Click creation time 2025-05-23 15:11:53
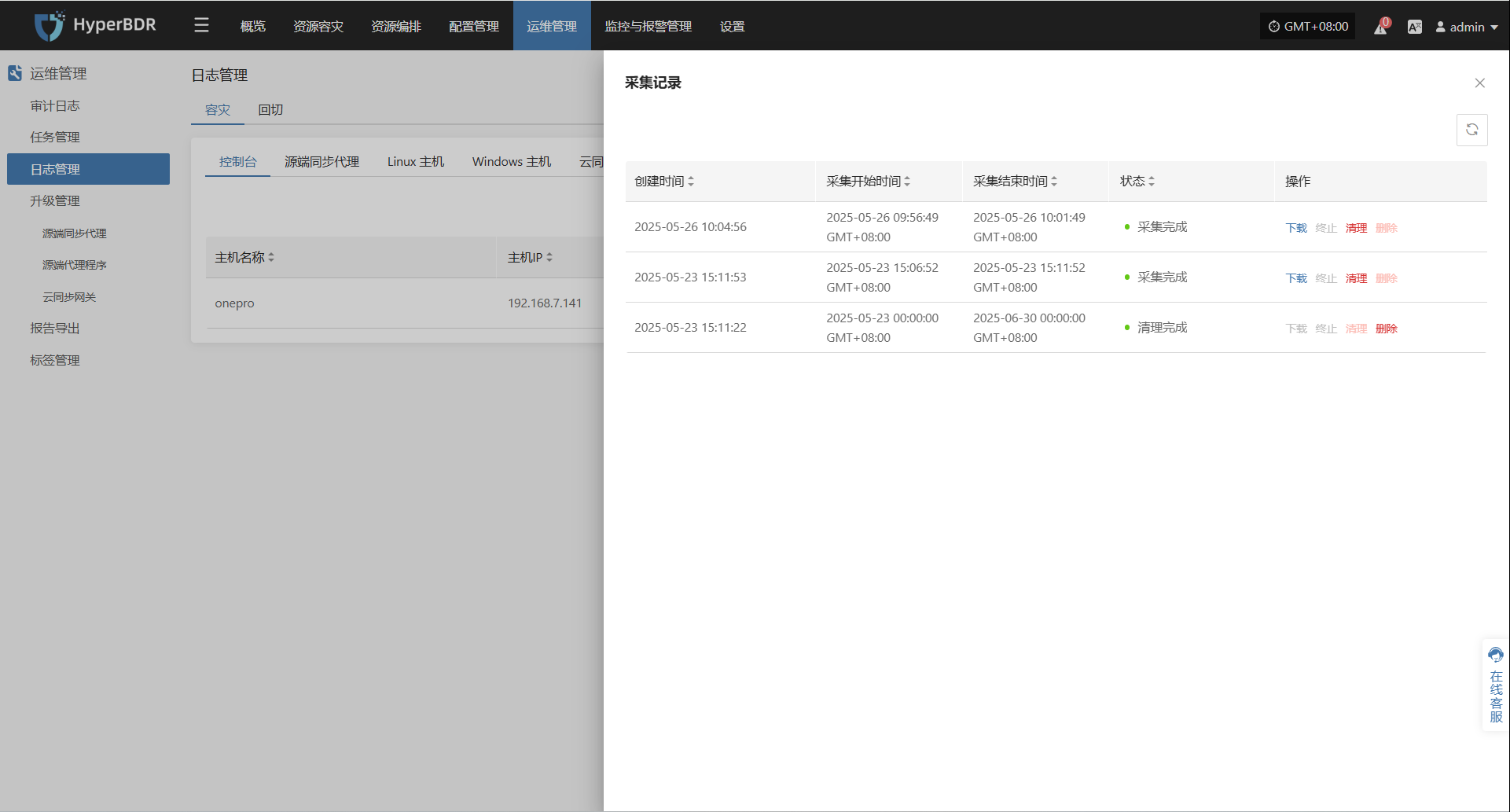The height and width of the screenshot is (812, 1510). pyautogui.click(x=690, y=277)
